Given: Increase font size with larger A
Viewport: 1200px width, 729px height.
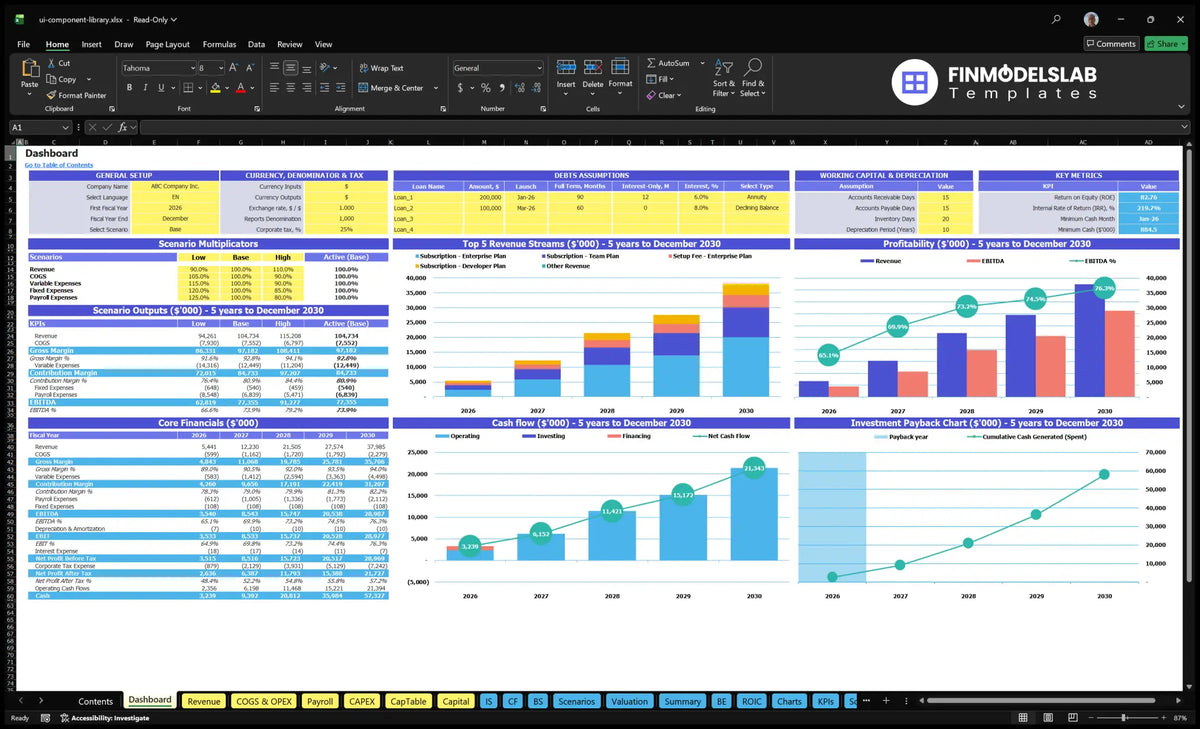Looking at the screenshot, I should pos(234,68).
